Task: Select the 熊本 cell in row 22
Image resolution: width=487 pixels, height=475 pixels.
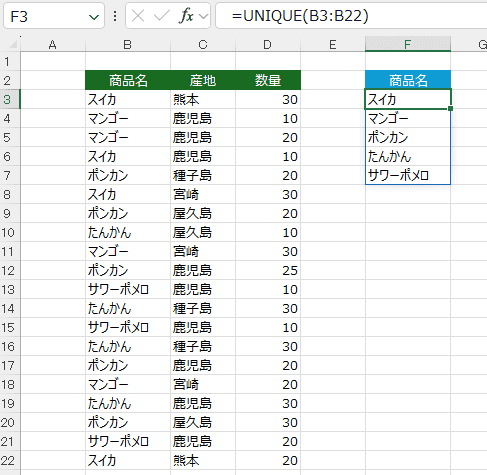Action: (203, 460)
